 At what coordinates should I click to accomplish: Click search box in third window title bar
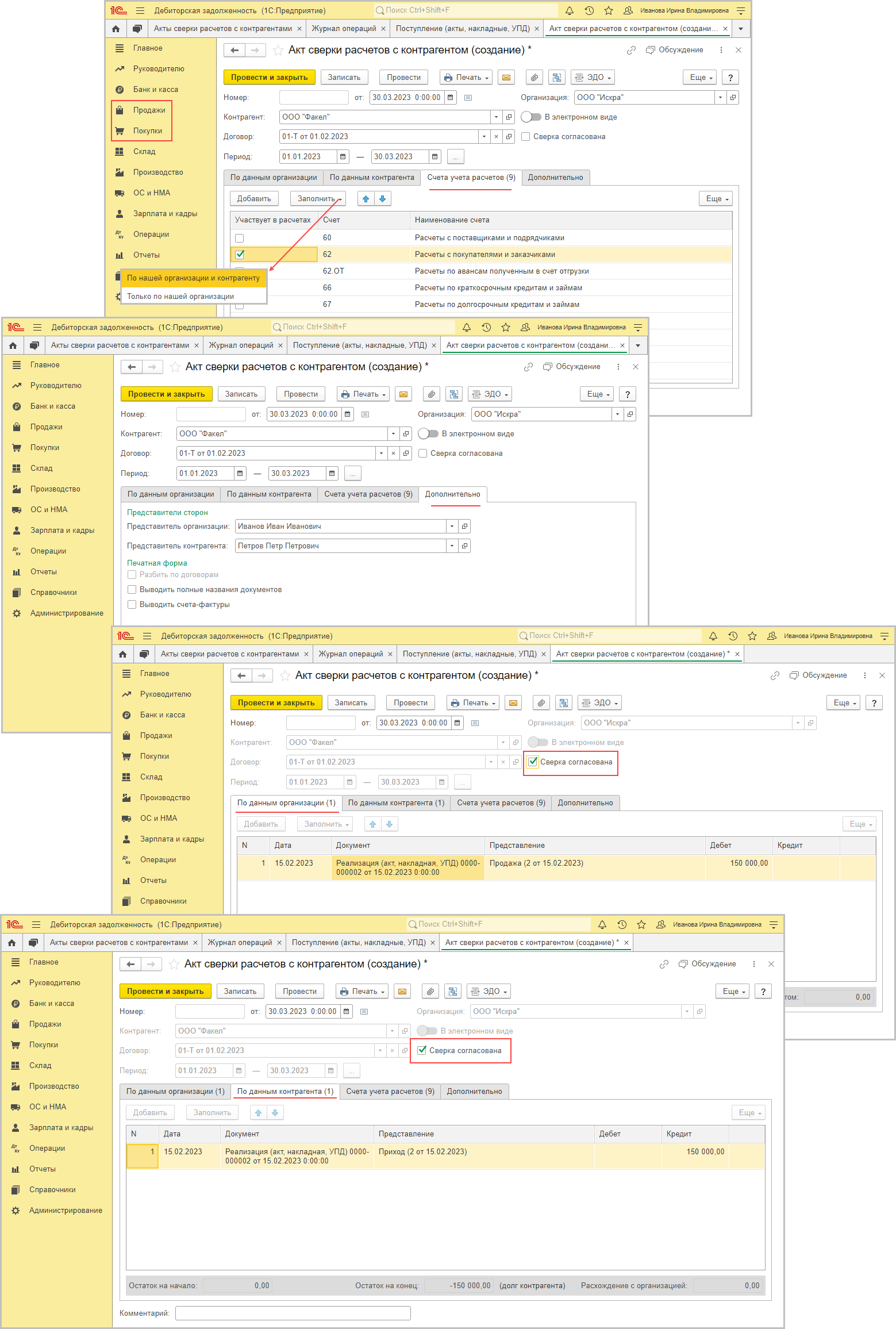pos(609,636)
